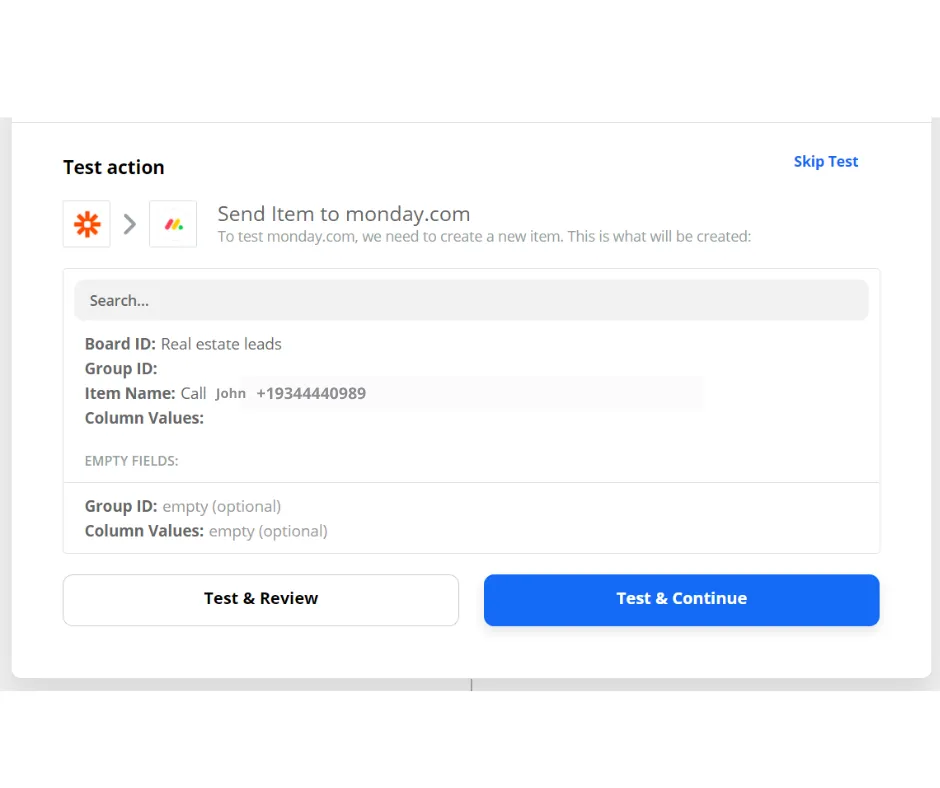Viewport: 940px width, 788px height.
Task: Click the chevron arrow between app icons
Action: [x=130, y=224]
